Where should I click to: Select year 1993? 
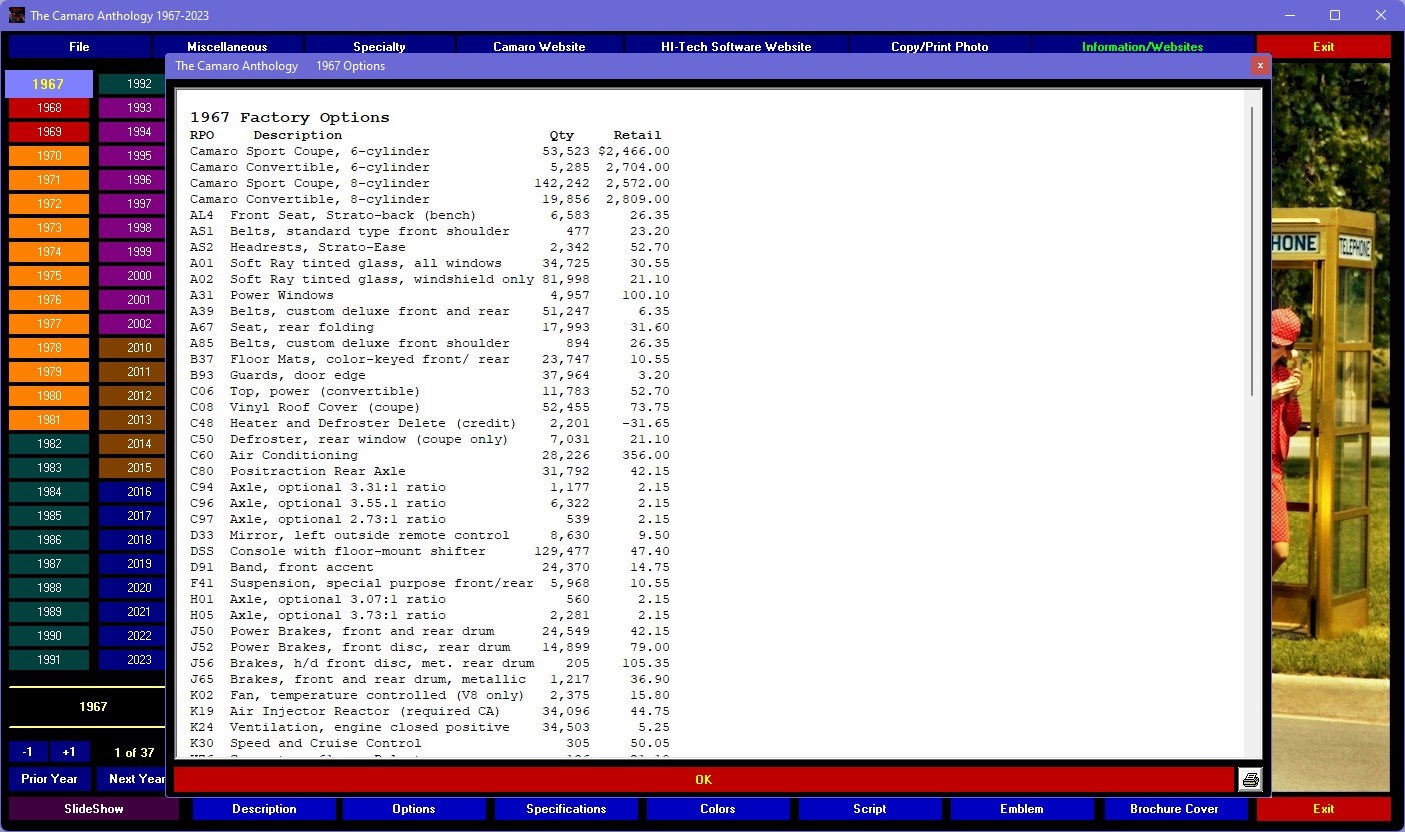pos(132,108)
